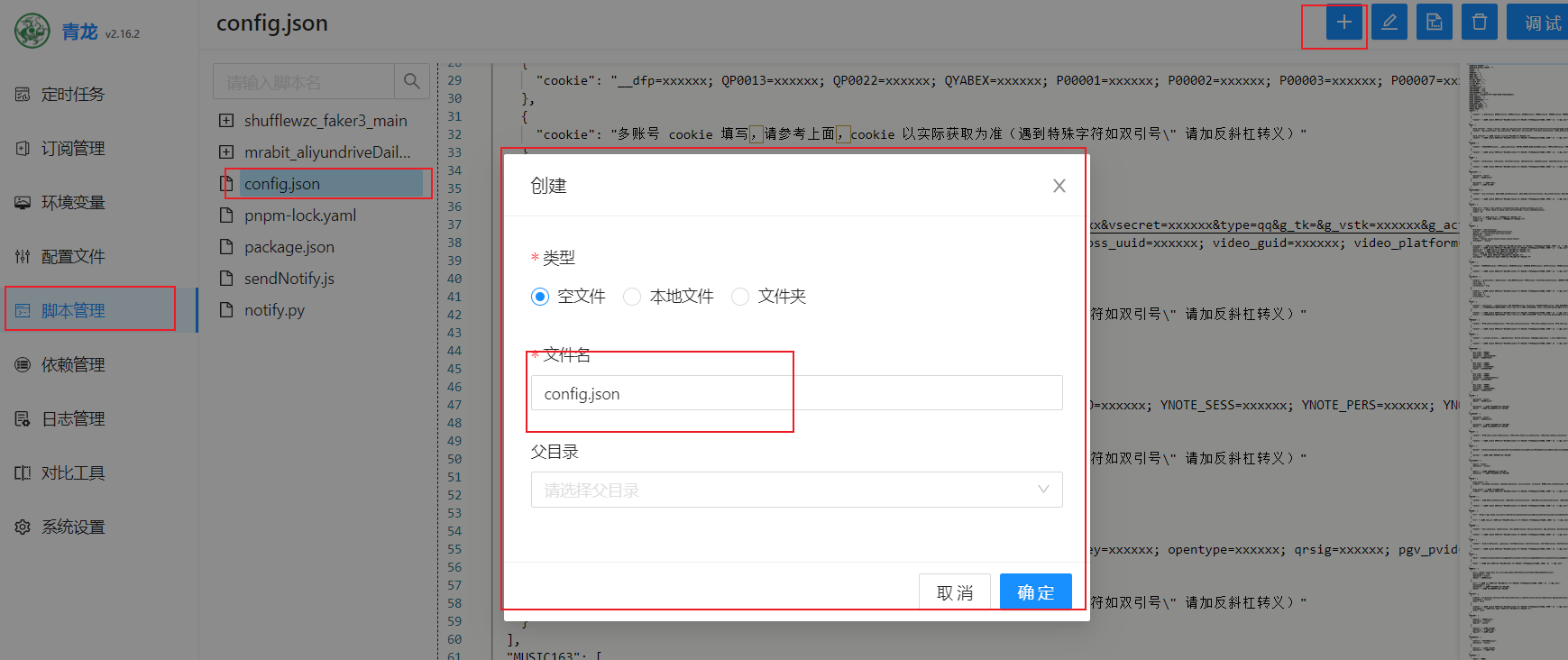Viewport: 1568px width, 660px height.
Task: Click the 确定 confirm button
Action: coord(1036,591)
